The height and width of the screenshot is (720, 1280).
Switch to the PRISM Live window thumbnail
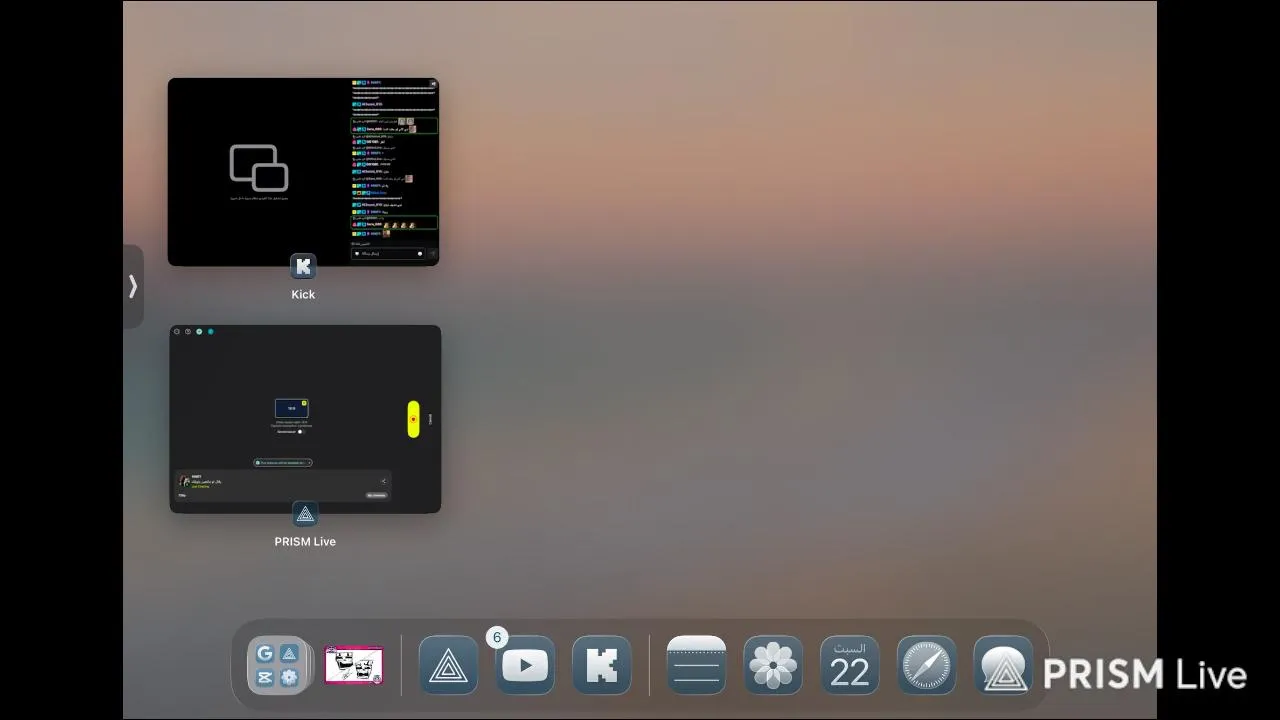click(305, 419)
